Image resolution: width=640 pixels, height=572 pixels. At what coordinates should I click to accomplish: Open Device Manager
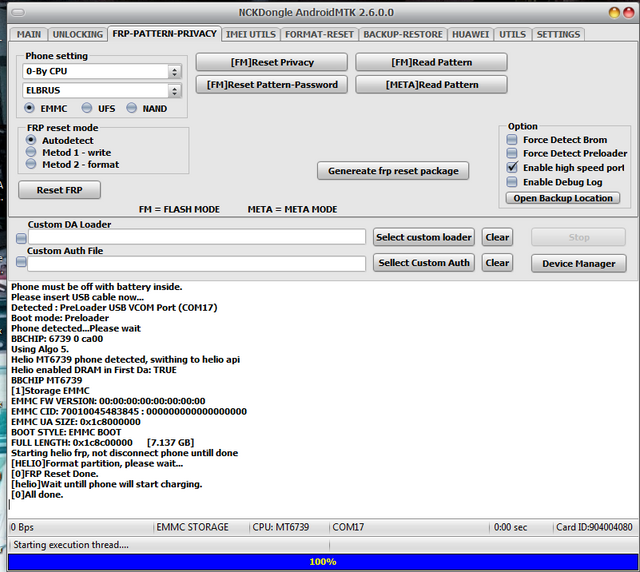coord(578,264)
